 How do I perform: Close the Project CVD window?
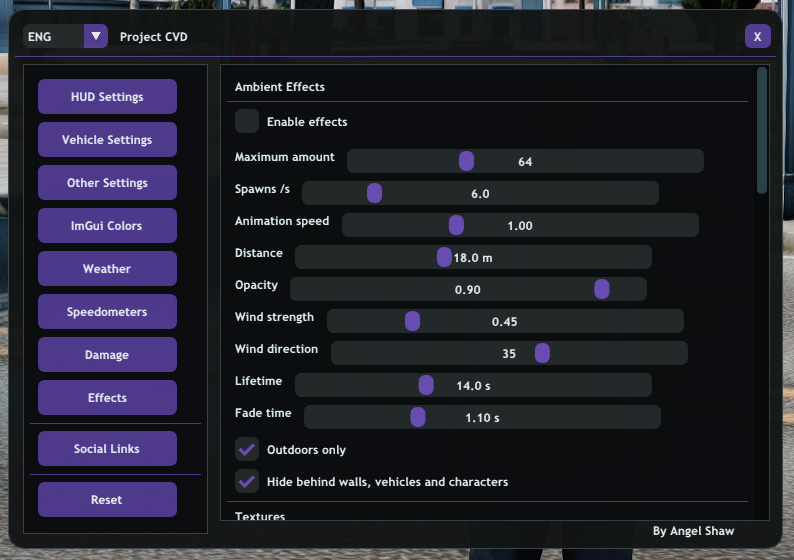pos(758,36)
